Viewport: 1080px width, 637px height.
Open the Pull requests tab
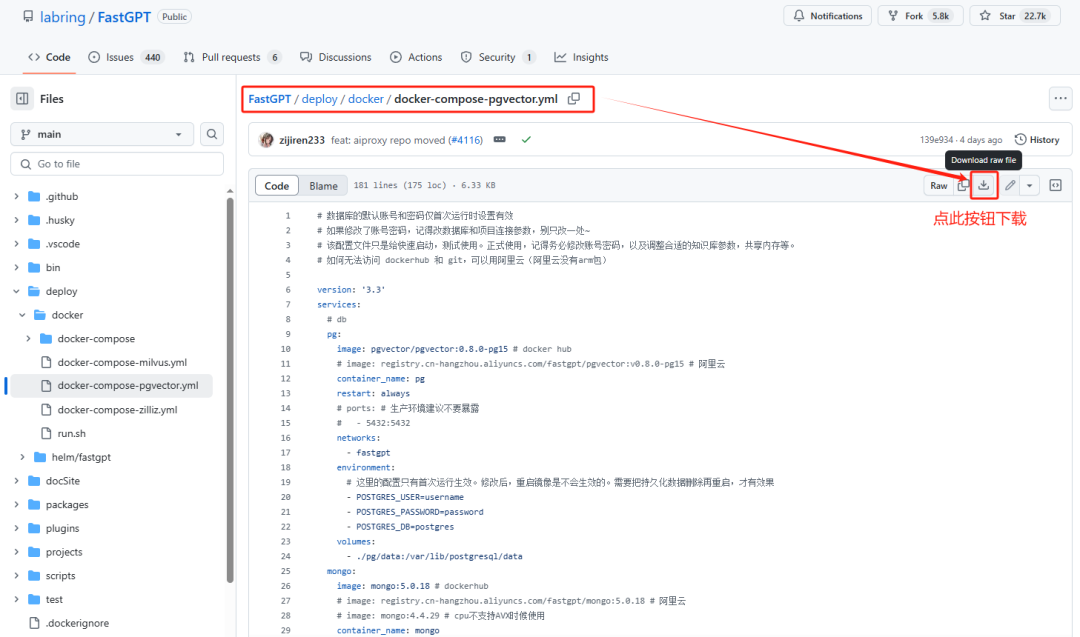(232, 57)
